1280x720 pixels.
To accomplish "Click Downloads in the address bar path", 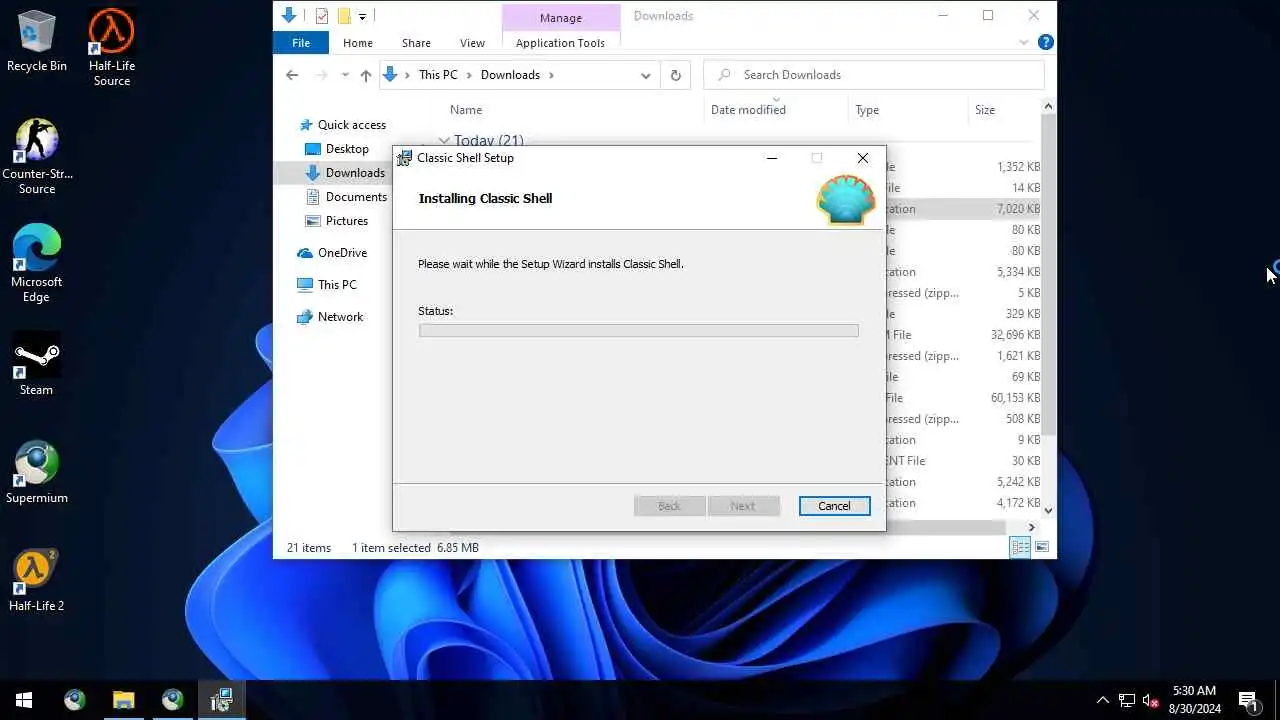I will coord(510,75).
